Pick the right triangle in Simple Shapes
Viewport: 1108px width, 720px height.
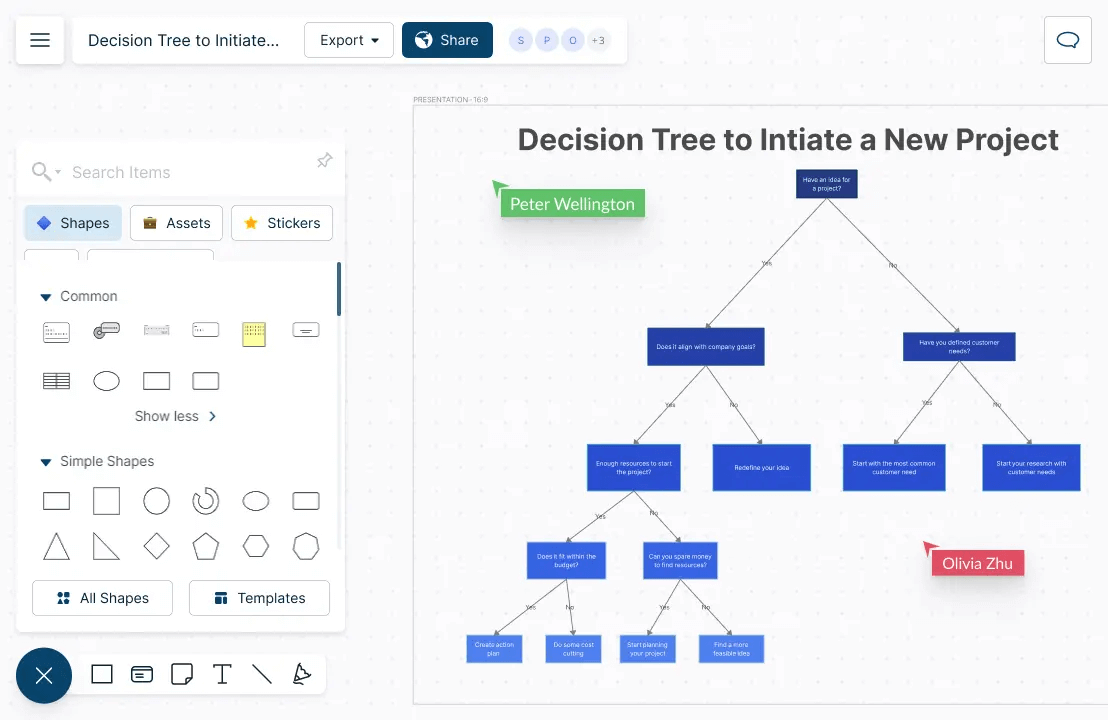pyautogui.click(x=107, y=546)
